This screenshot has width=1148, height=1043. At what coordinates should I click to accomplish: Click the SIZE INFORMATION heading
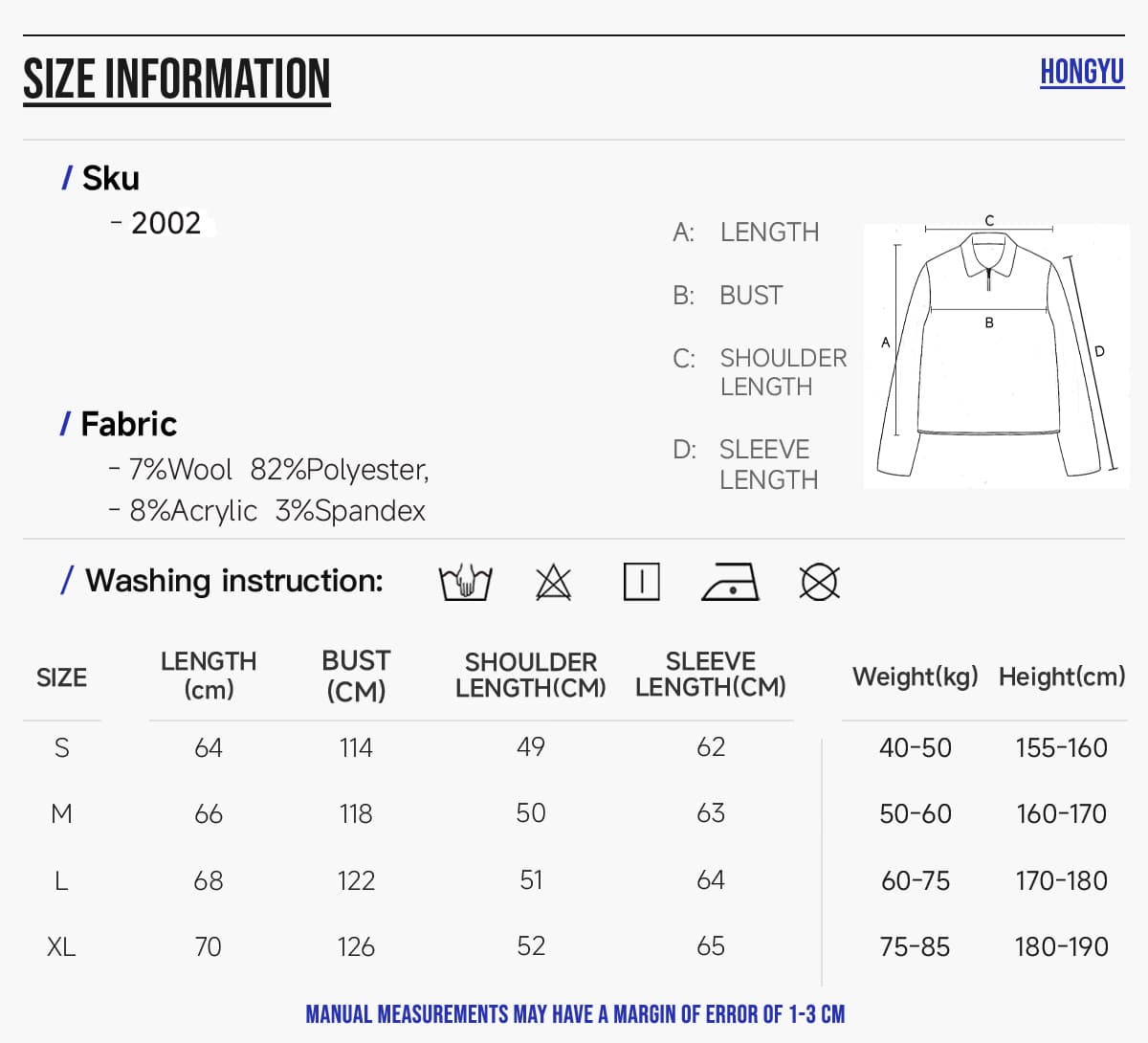[177, 79]
